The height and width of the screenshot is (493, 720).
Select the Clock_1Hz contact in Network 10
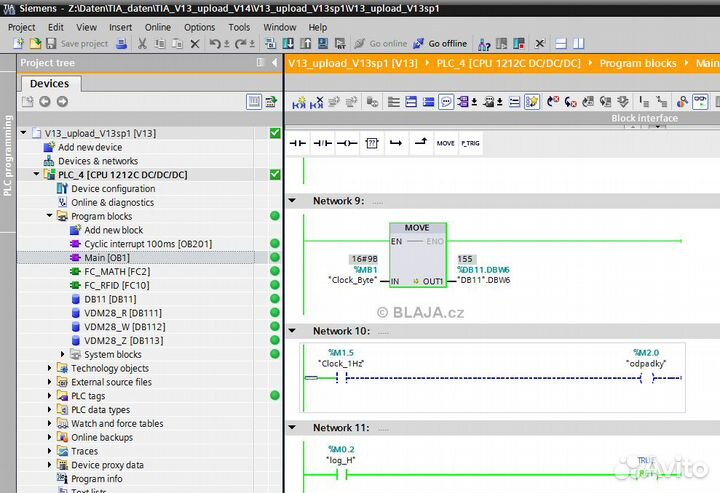click(341, 378)
